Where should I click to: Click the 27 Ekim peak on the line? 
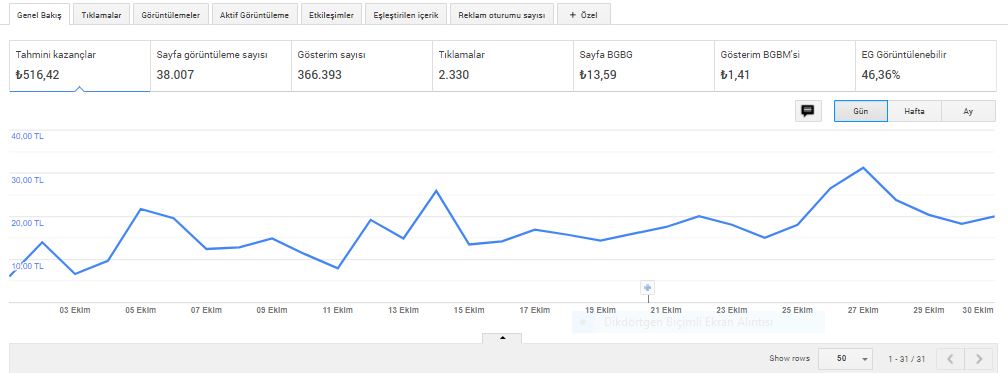863,168
